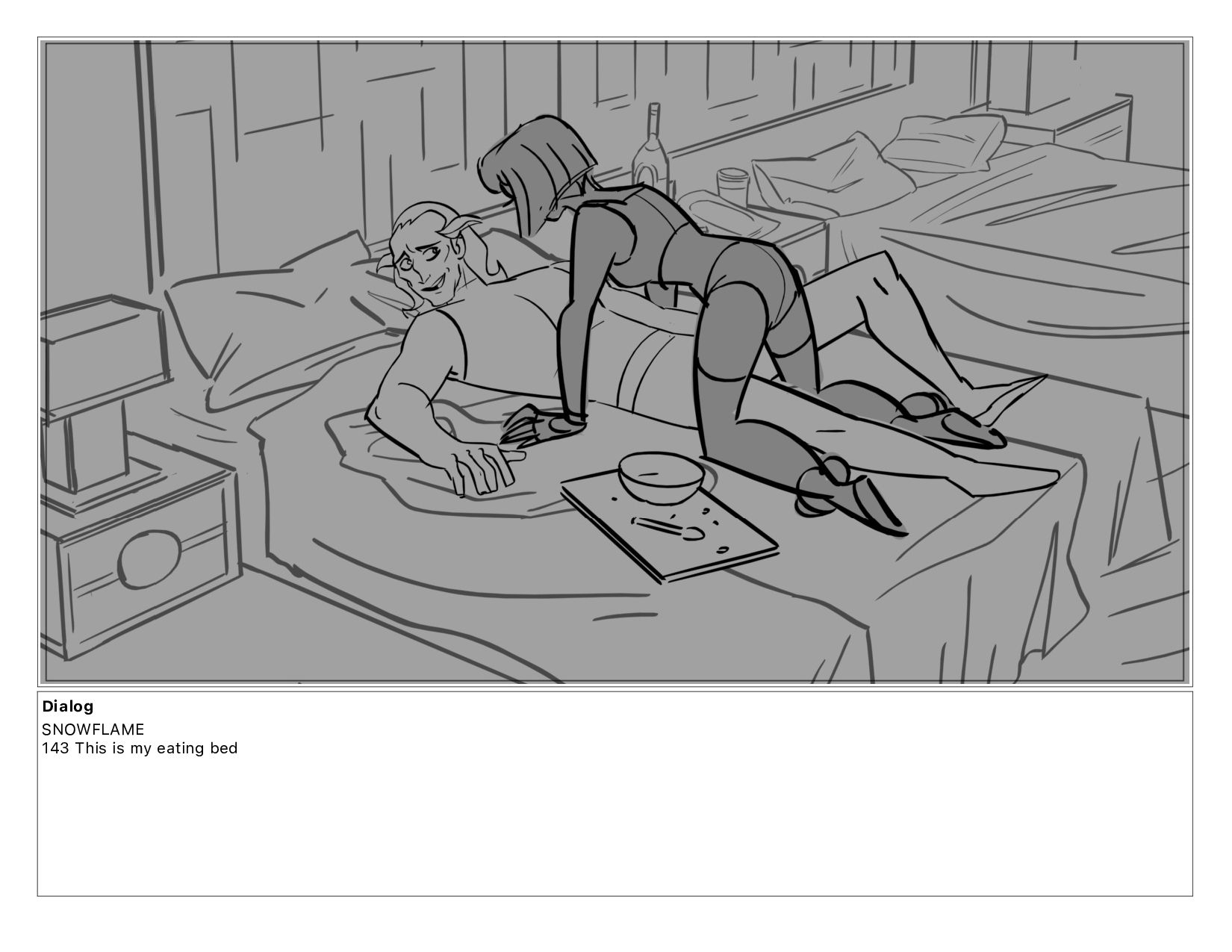
Task: Click the storyboard panel drawing
Action: coord(615,362)
